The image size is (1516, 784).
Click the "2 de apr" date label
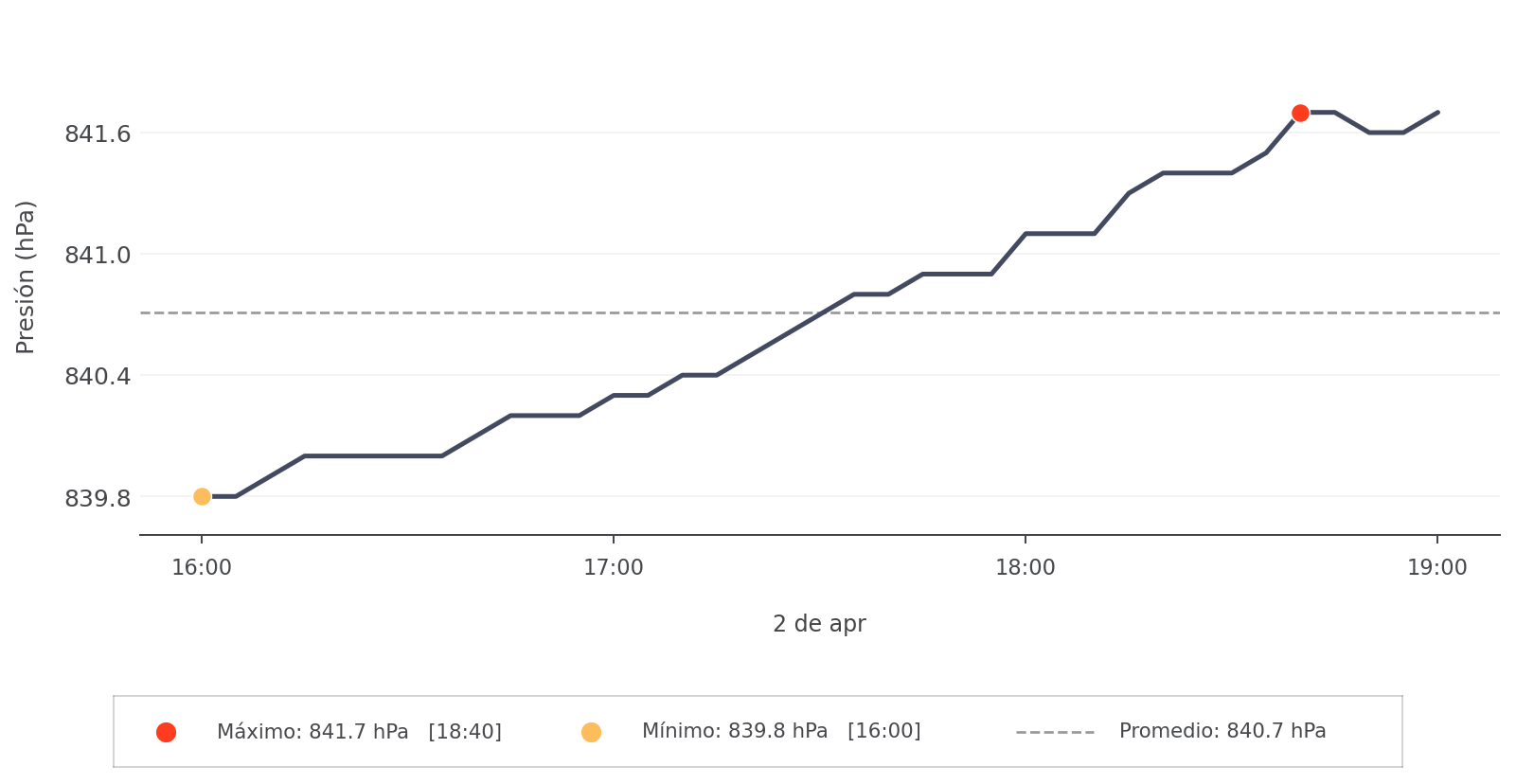tap(819, 624)
